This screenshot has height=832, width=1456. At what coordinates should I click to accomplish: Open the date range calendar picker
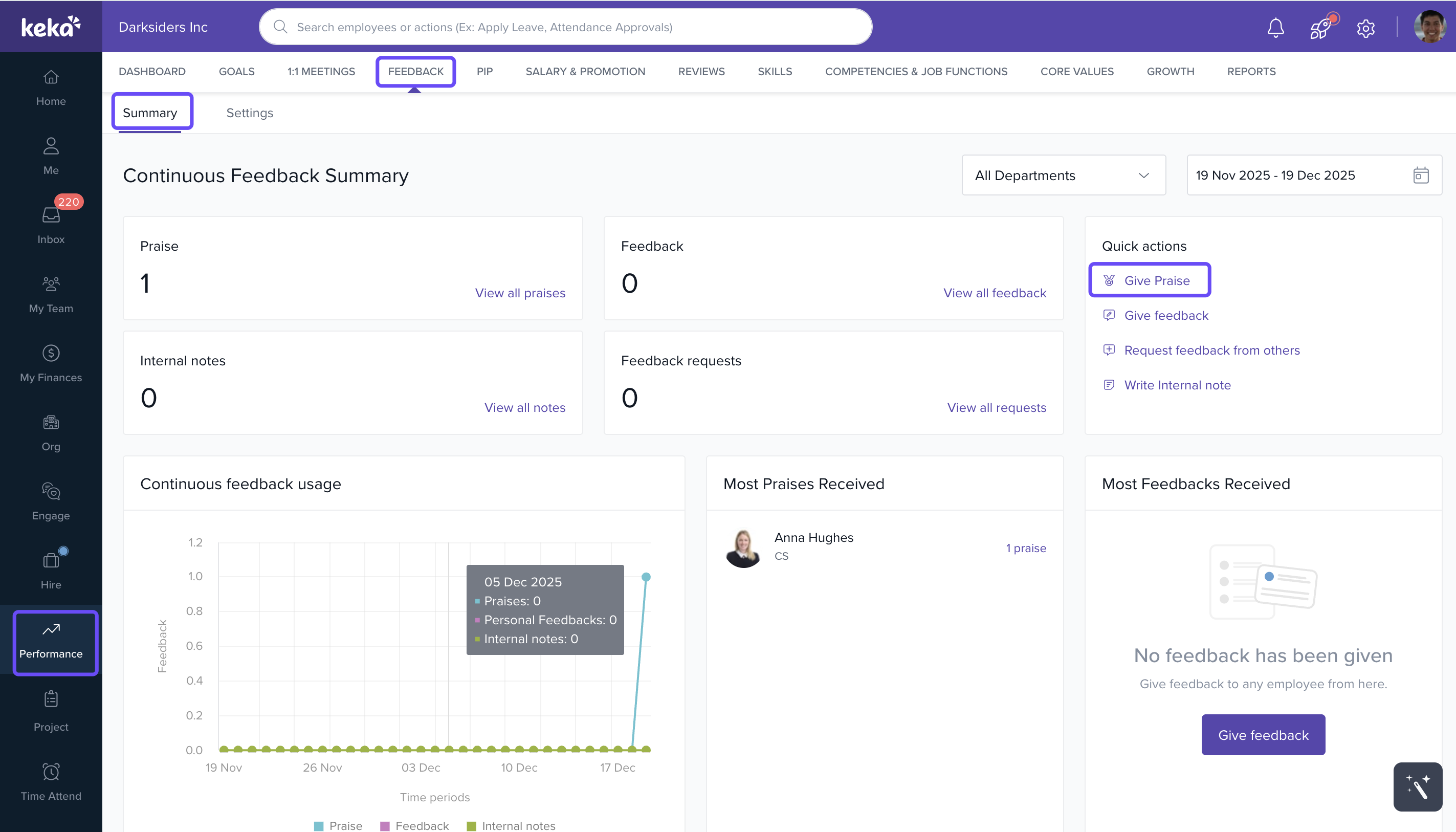coord(1421,175)
